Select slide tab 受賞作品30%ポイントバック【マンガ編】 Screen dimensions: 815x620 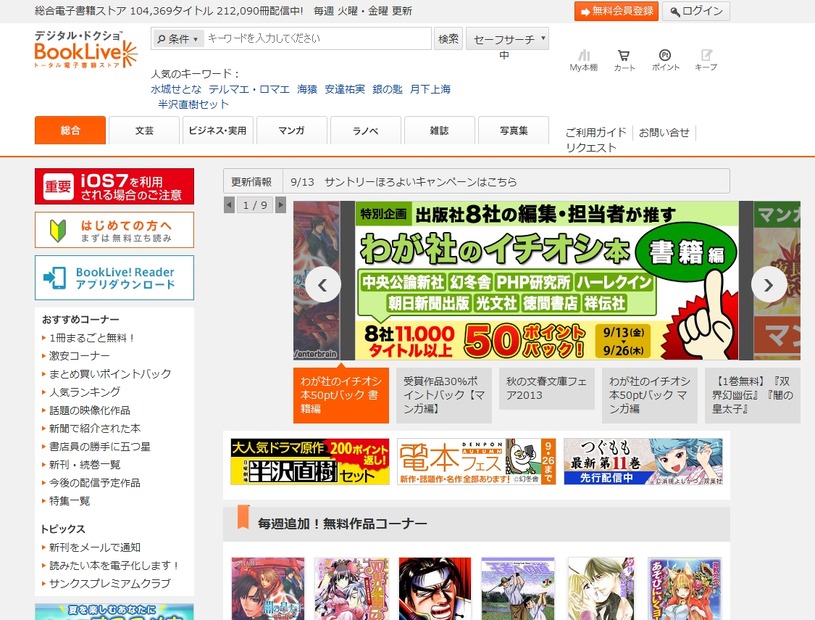click(444, 395)
